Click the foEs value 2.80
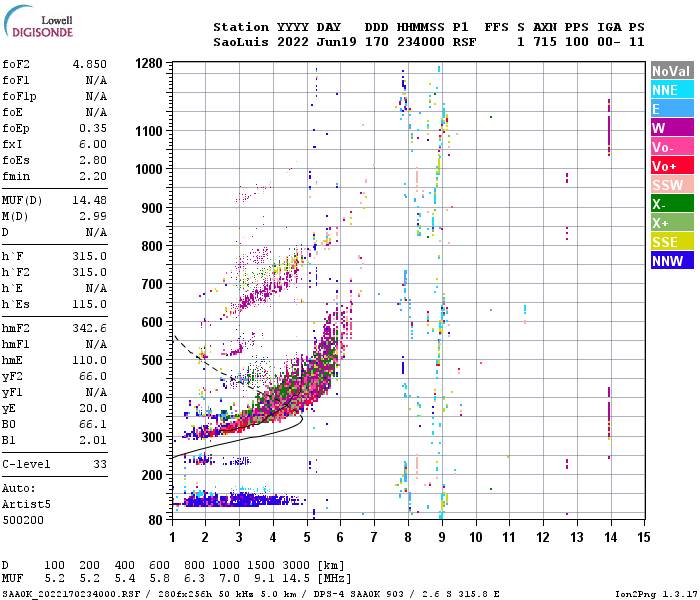Screen dimensions: 700x600 click(x=93, y=160)
